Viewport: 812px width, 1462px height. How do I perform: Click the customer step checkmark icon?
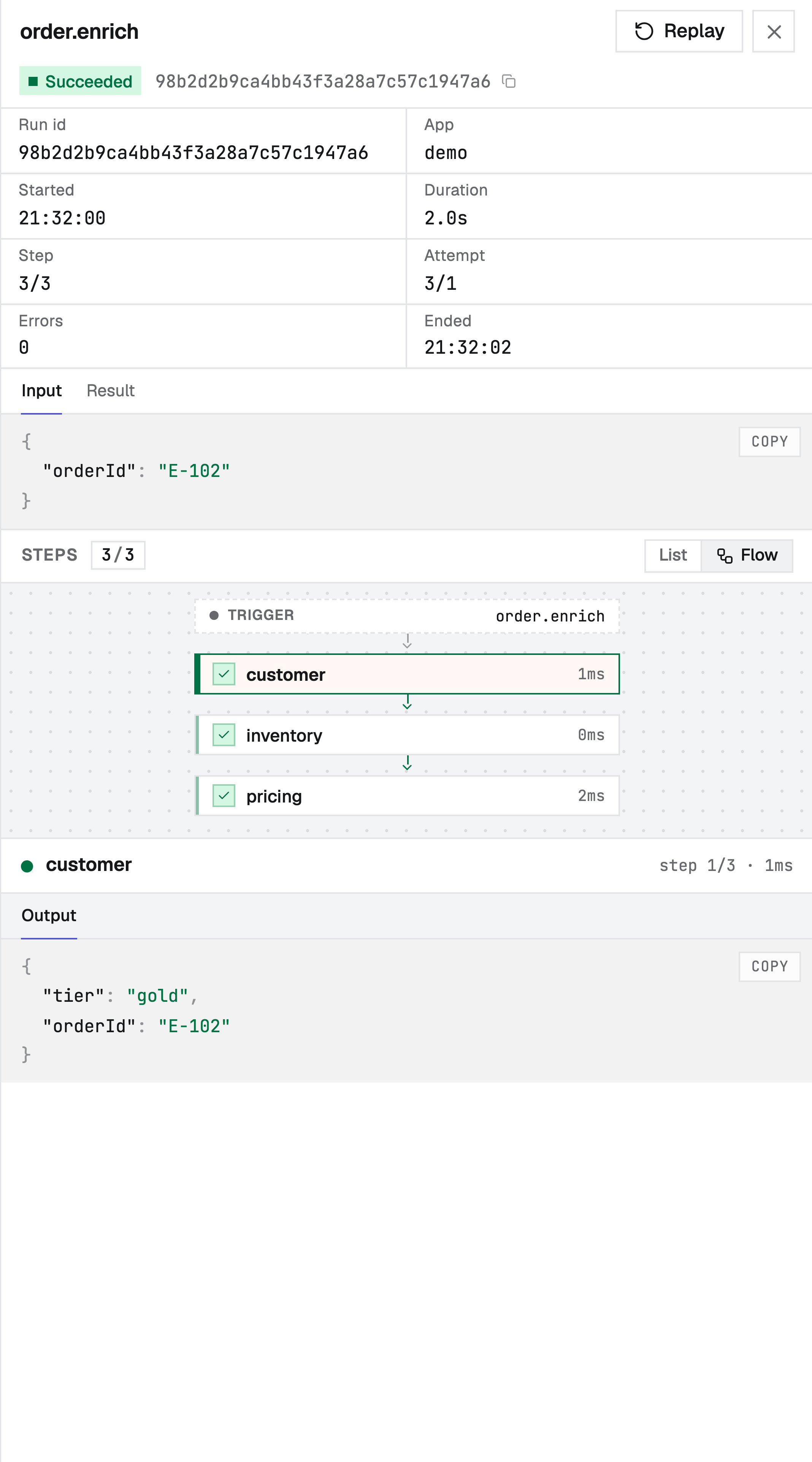click(224, 674)
